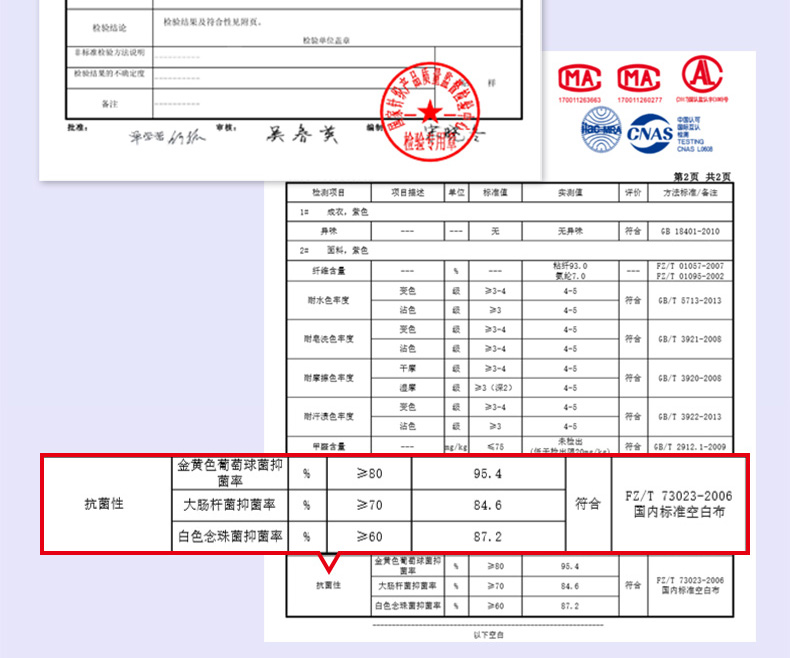Click the 'GB/T 5713-2013' standard cell

point(690,300)
